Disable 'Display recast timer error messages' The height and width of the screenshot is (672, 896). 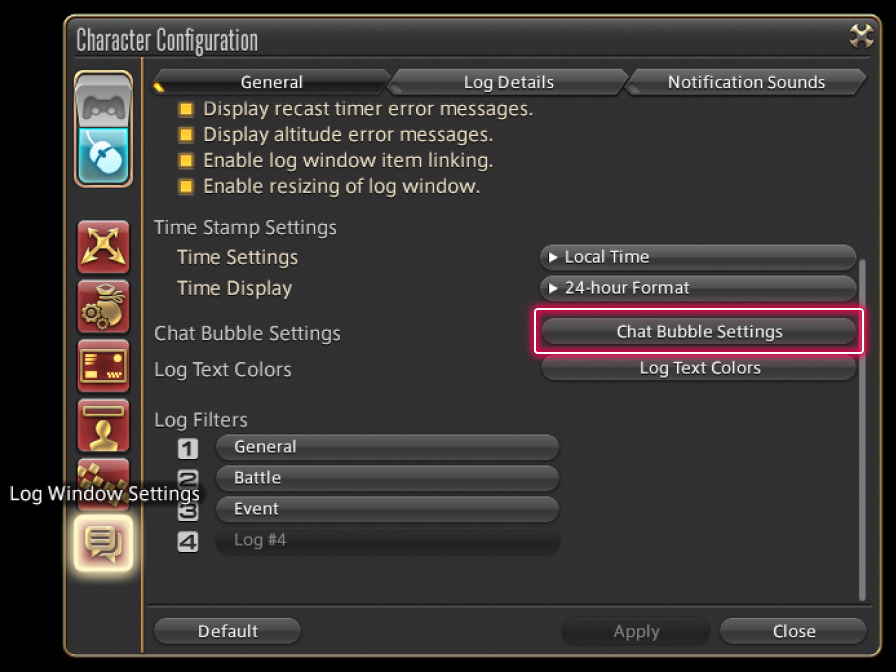tap(186, 109)
